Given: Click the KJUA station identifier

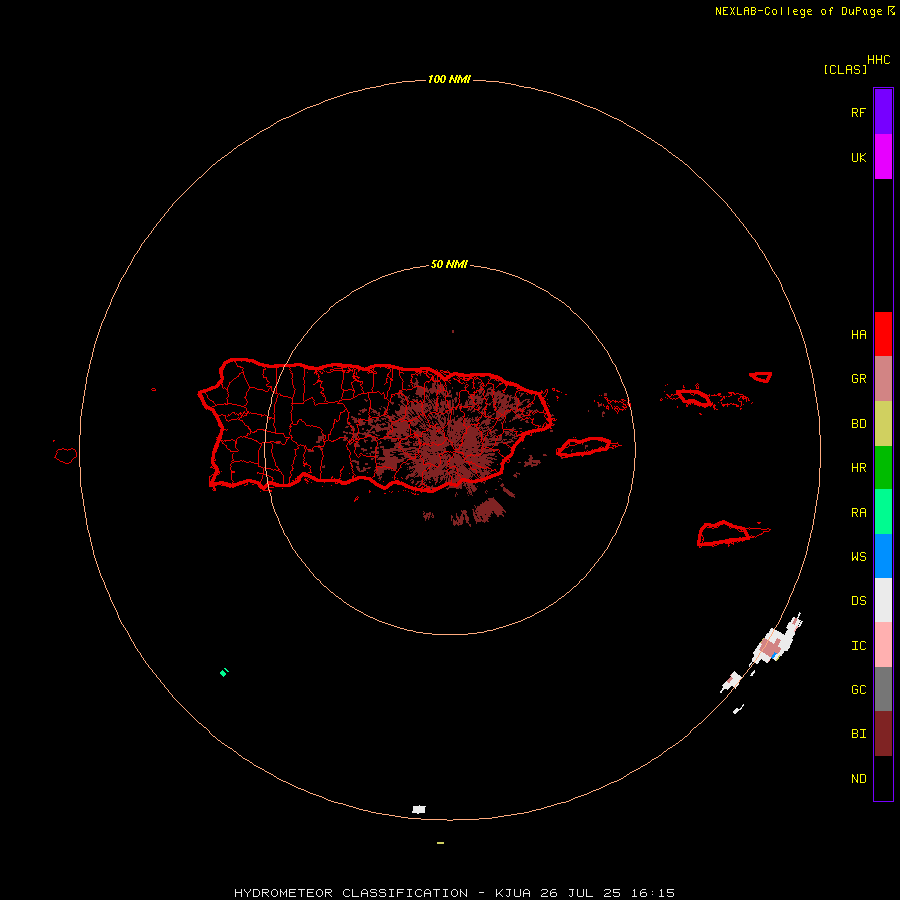Looking at the screenshot, I should pos(513,893).
